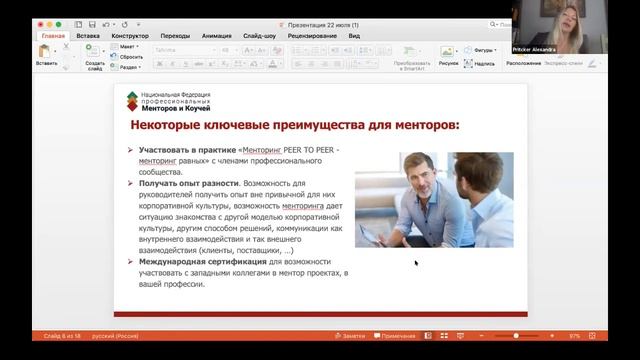The width and height of the screenshot is (640, 360).
Task: Click the Text Box (Надпись) icon
Action: [x=468, y=63]
